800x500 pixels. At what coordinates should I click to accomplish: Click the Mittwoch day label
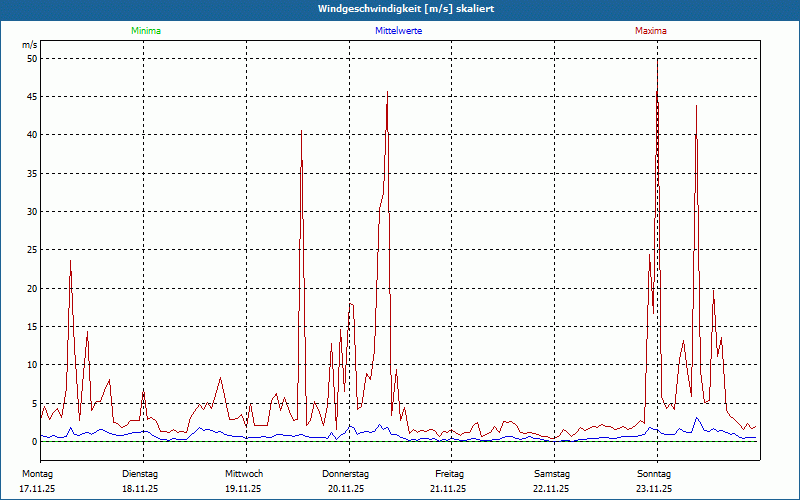click(244, 473)
